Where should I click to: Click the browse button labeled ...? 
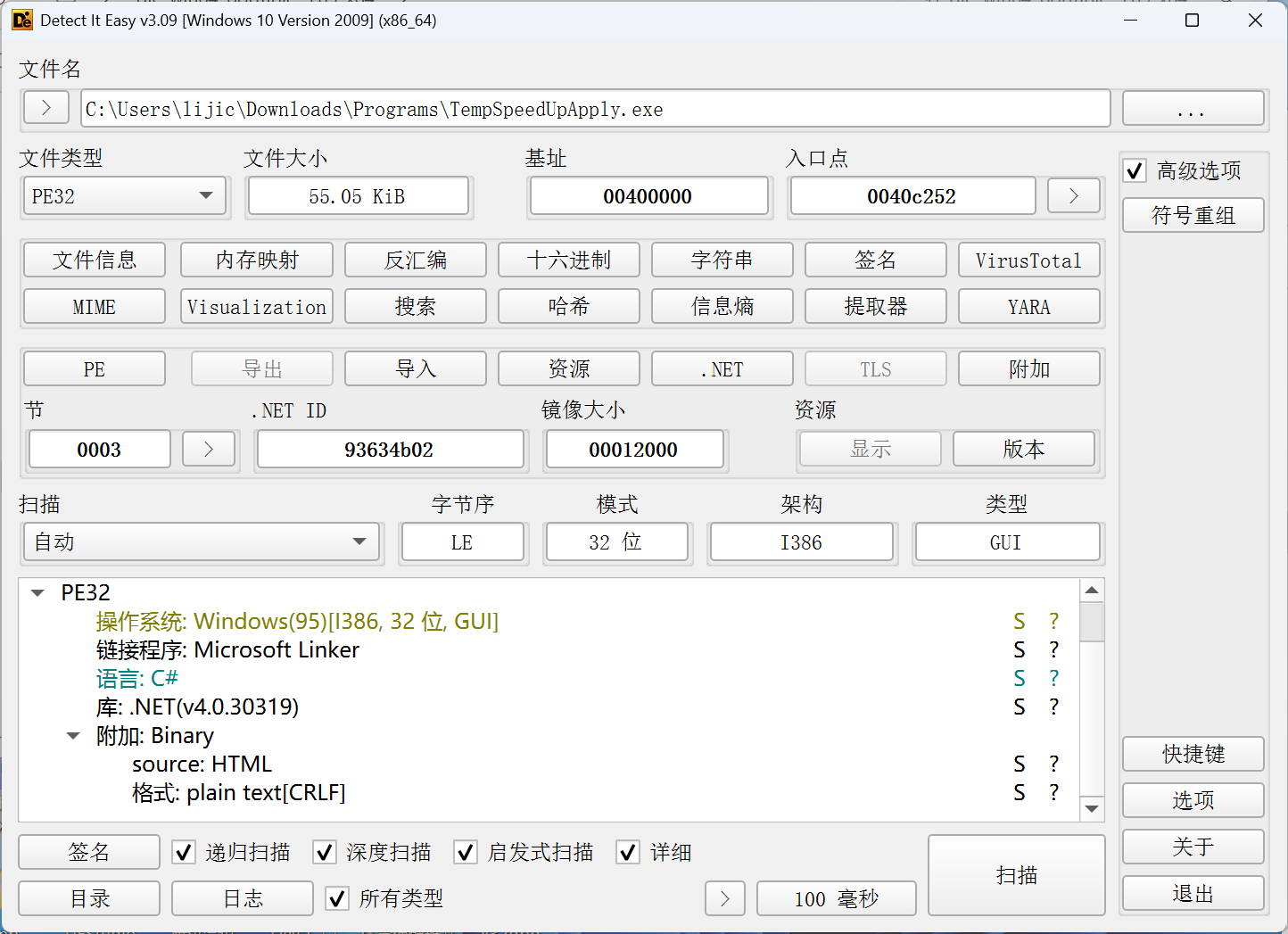pos(1193,108)
